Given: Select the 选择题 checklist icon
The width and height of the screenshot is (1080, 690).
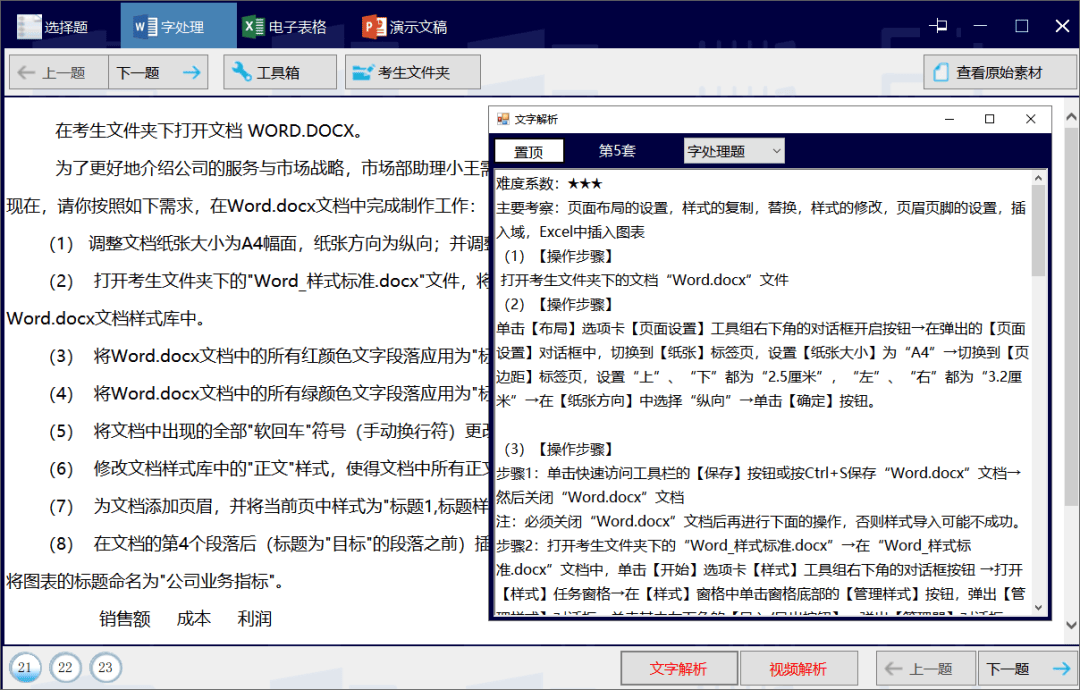Looking at the screenshot, I should click(29, 24).
